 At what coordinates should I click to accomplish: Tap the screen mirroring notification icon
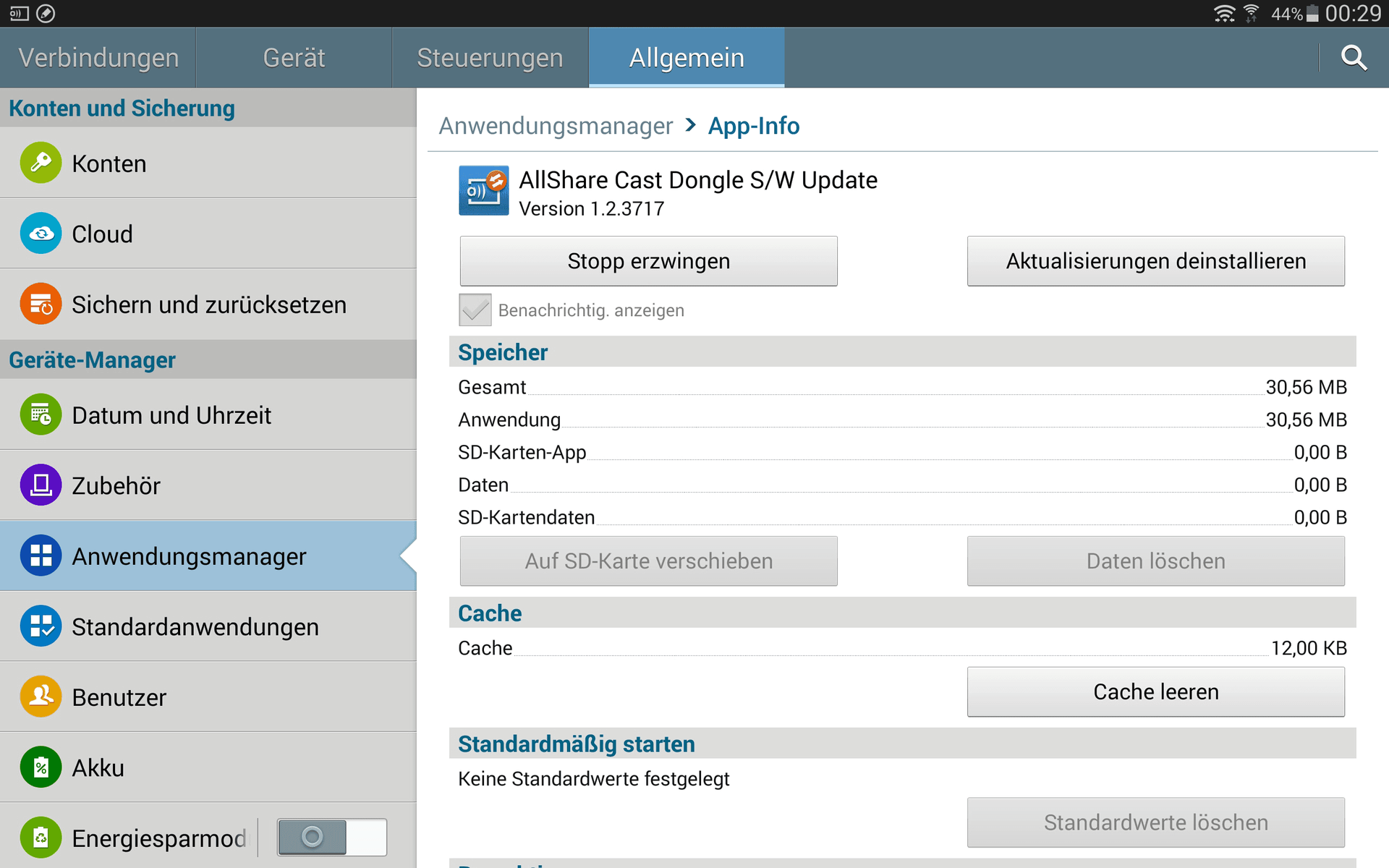20,13
